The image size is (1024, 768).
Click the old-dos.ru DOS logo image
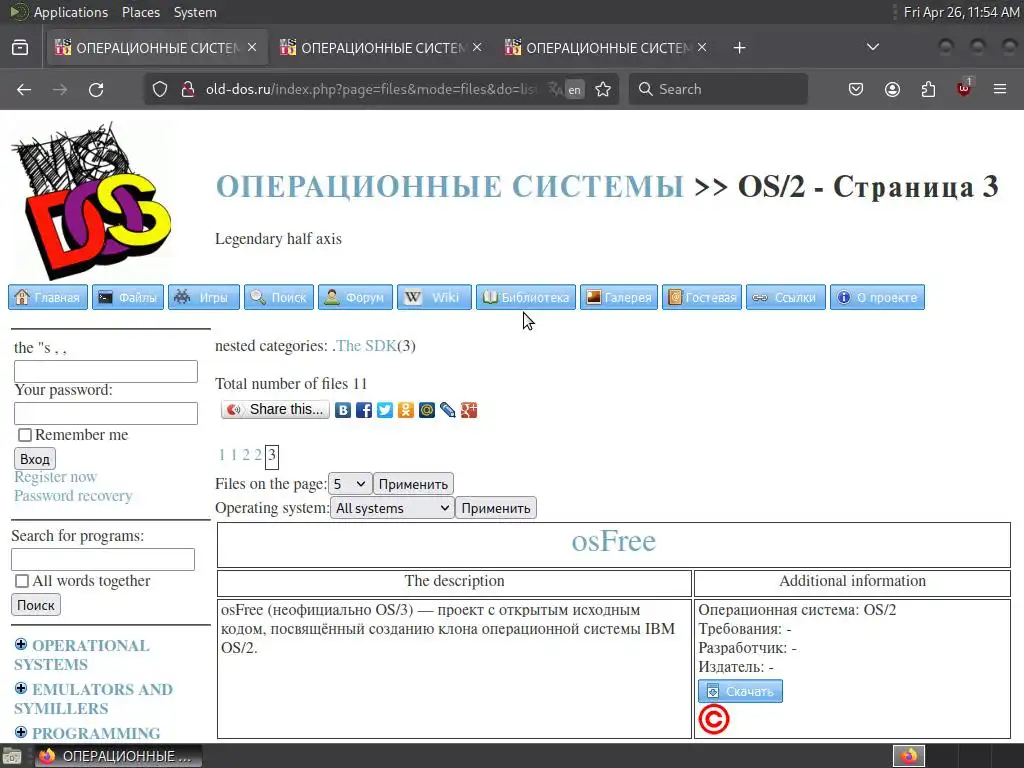tap(91, 200)
